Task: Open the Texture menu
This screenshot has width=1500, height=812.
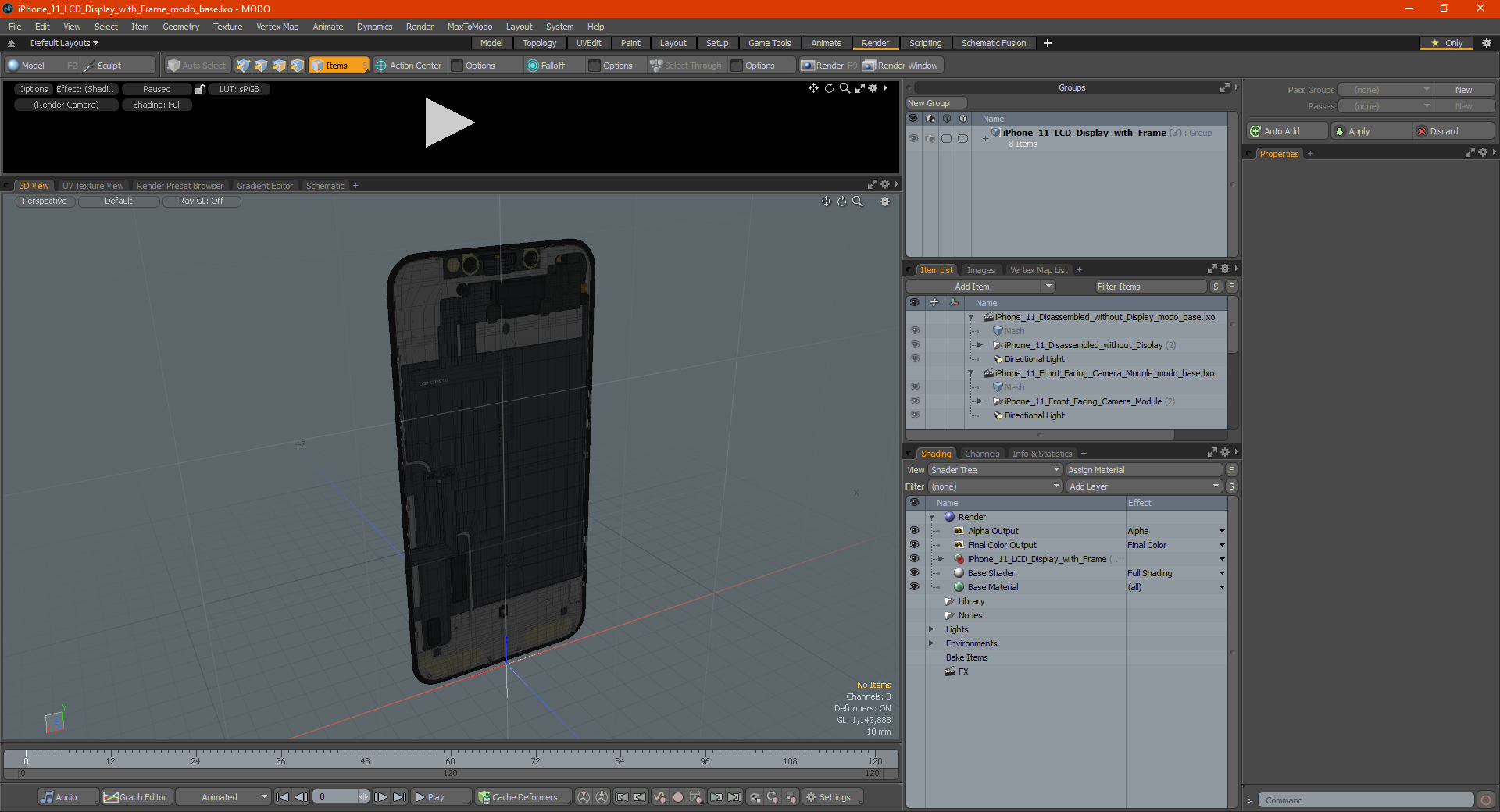Action: tap(227, 27)
